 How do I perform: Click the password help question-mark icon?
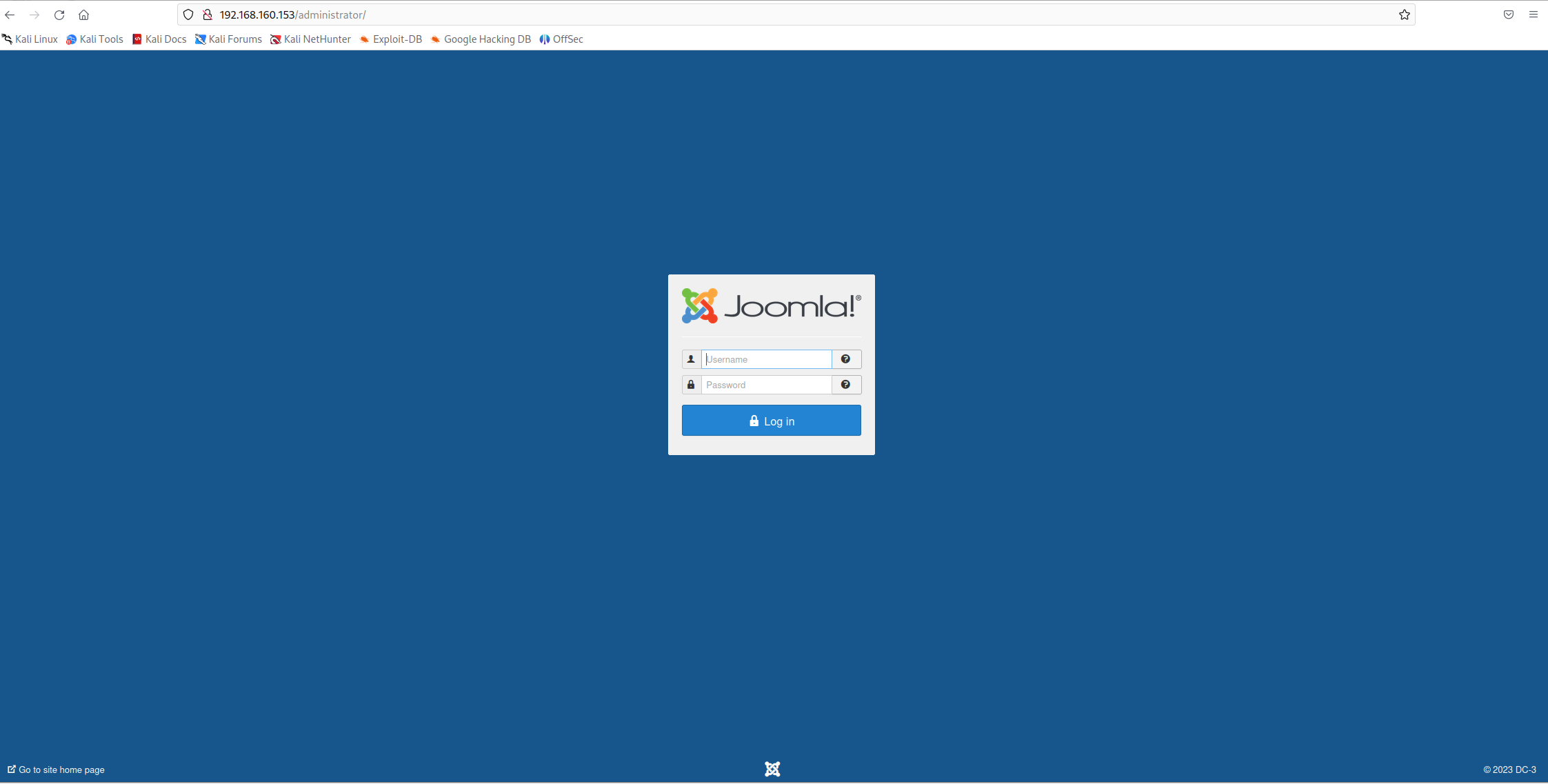(x=845, y=385)
